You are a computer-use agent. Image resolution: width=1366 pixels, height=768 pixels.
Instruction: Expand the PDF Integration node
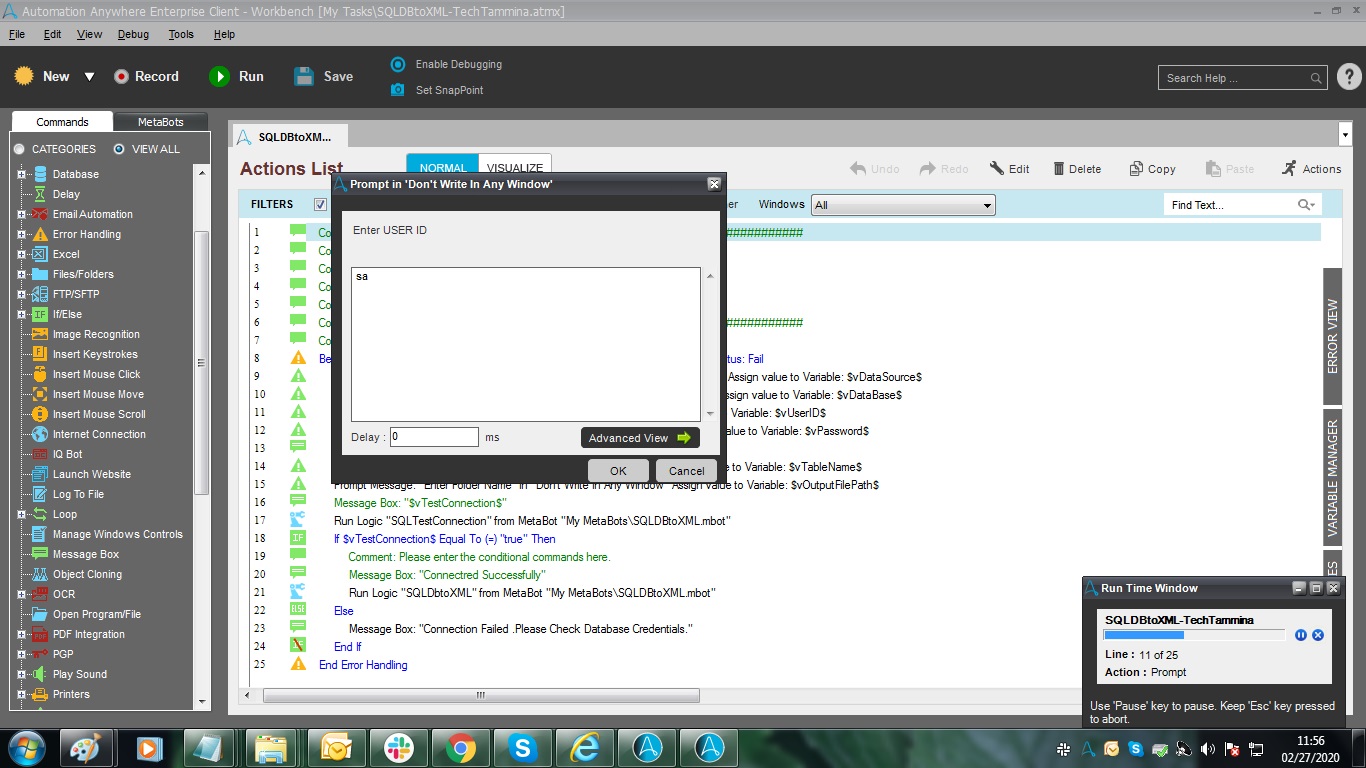point(21,634)
